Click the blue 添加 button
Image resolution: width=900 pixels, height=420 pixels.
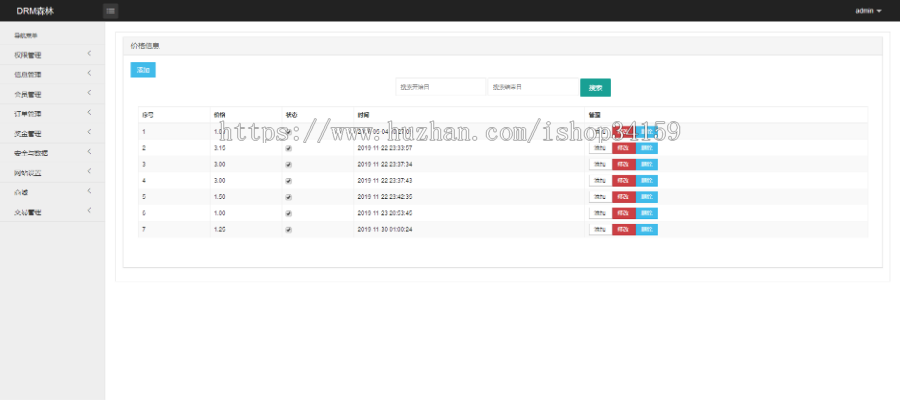143,70
